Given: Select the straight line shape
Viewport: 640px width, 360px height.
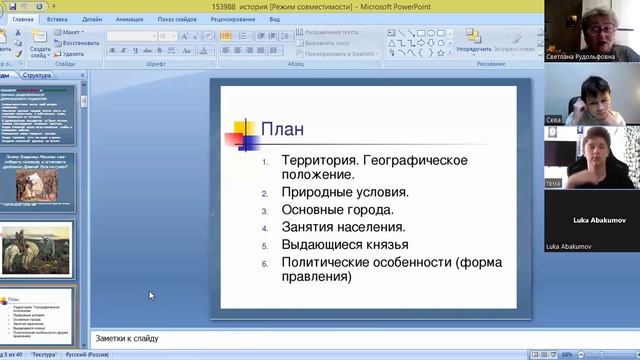Looking at the screenshot, I should 402,33.
